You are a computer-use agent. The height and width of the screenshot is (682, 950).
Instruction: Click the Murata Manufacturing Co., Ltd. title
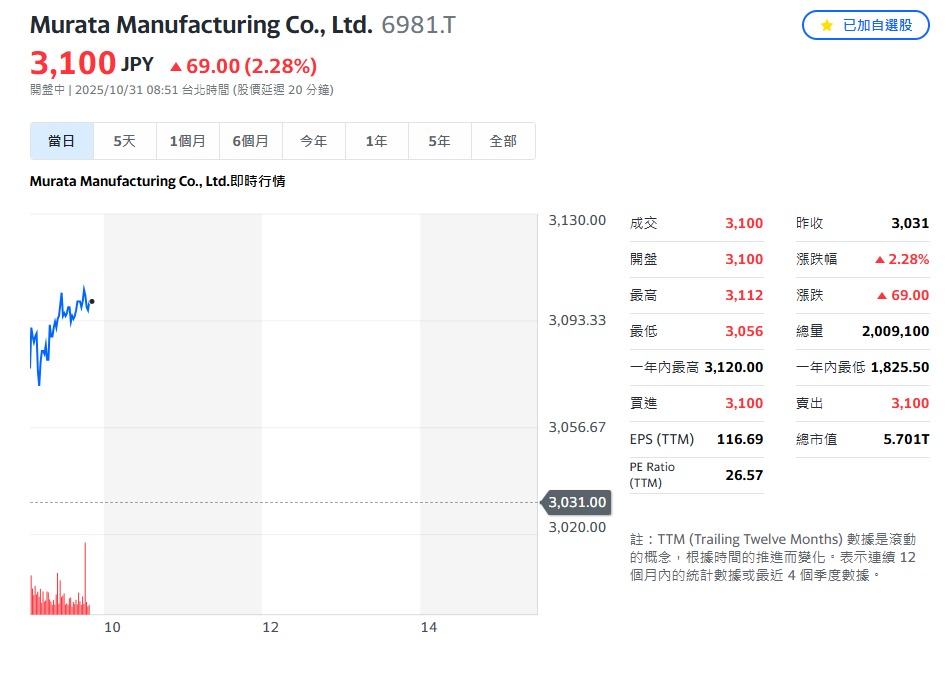coord(201,25)
